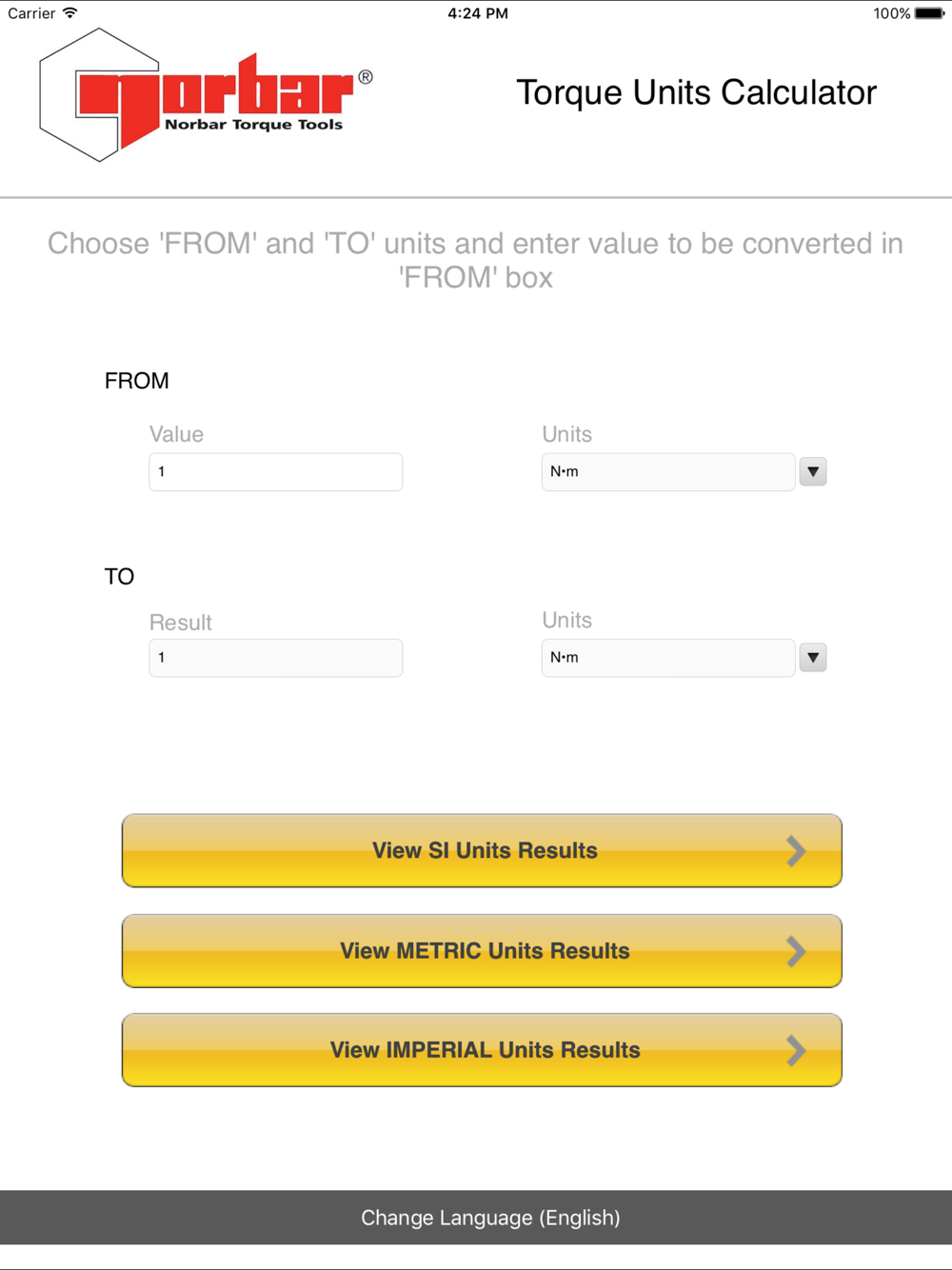Tap the 4:24 PM clock
The height and width of the screenshot is (1270, 952).
[x=478, y=13]
